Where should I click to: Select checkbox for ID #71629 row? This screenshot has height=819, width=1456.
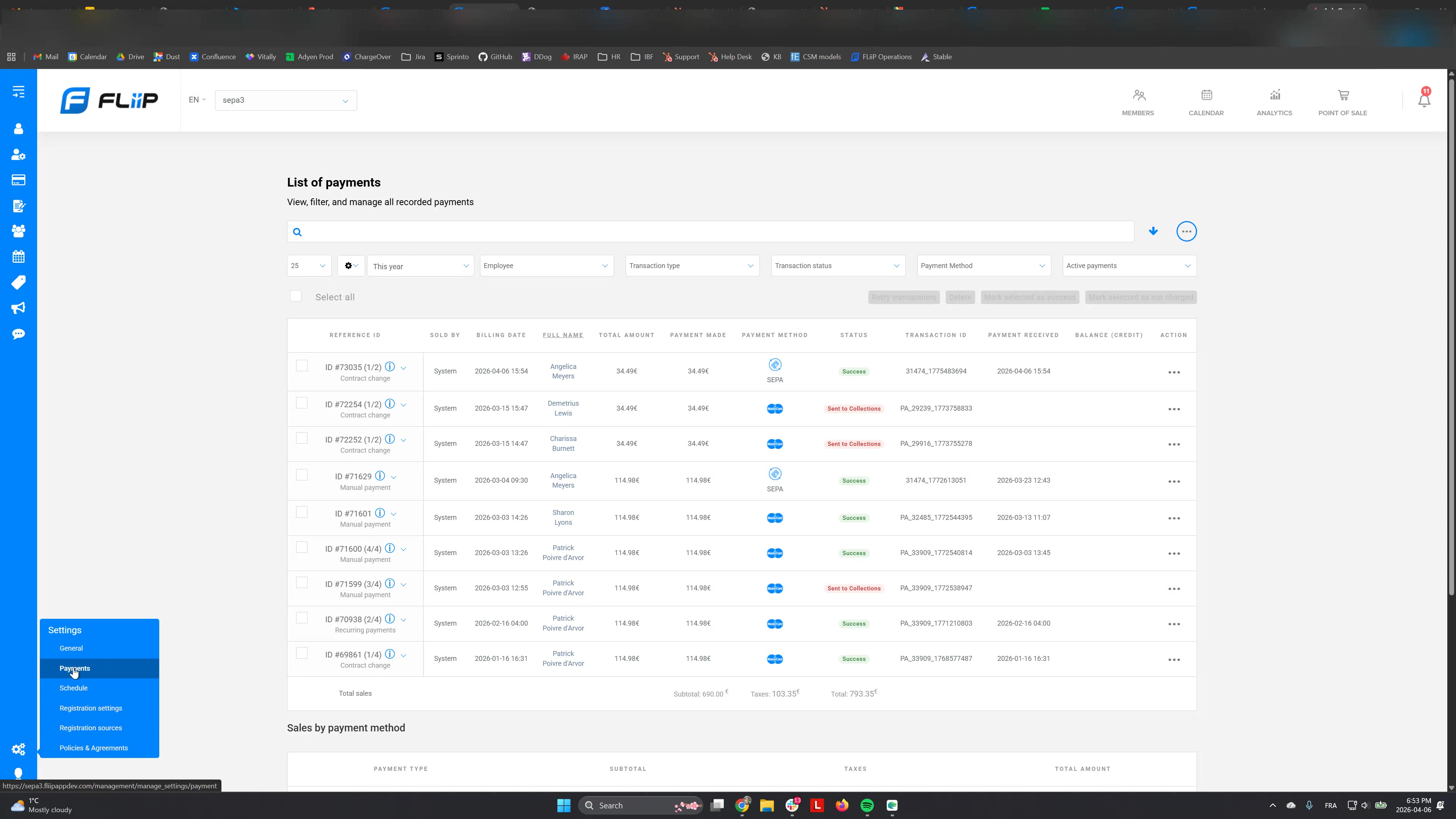point(302,475)
